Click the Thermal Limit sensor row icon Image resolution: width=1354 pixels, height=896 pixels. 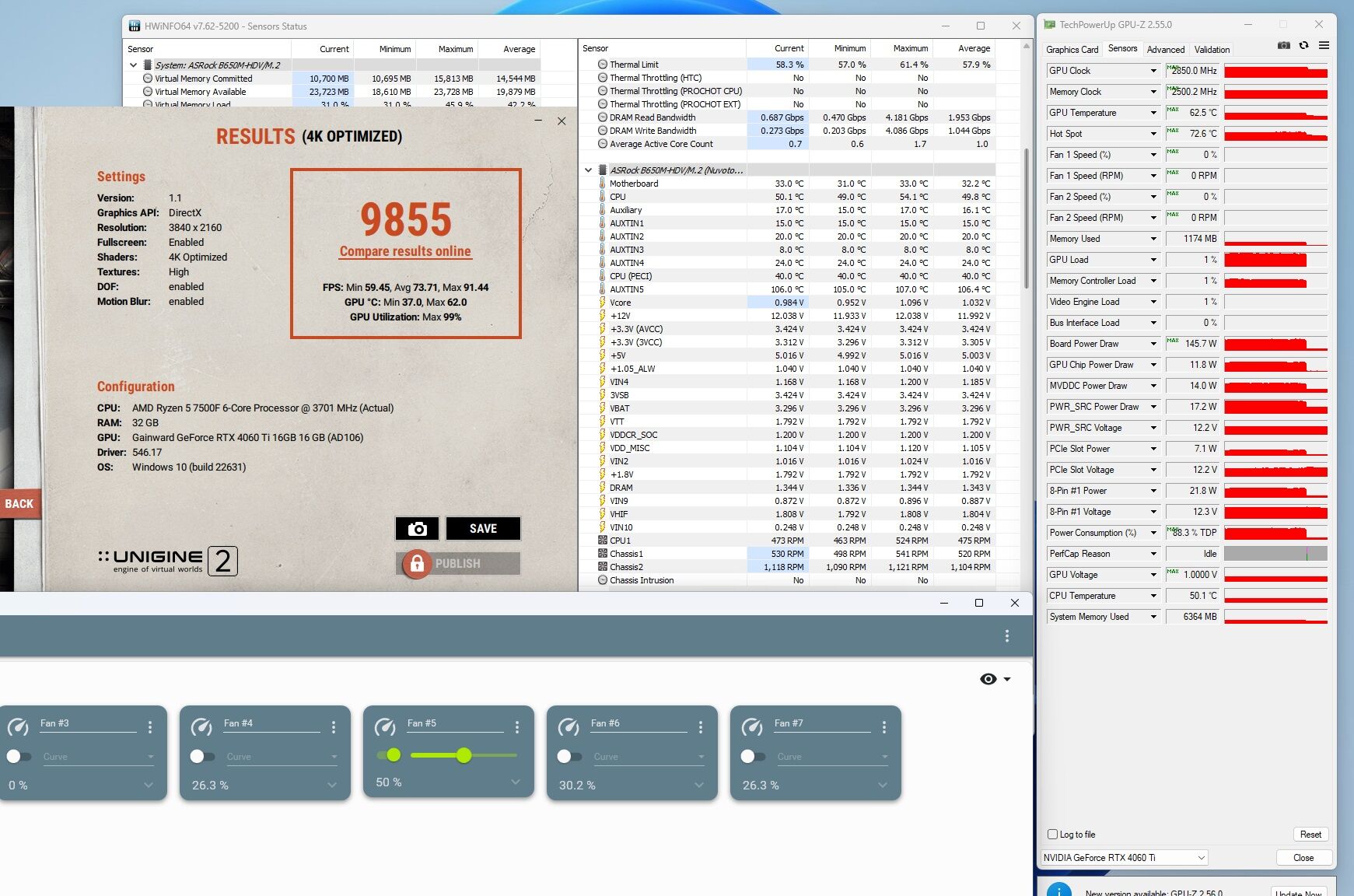[603, 65]
